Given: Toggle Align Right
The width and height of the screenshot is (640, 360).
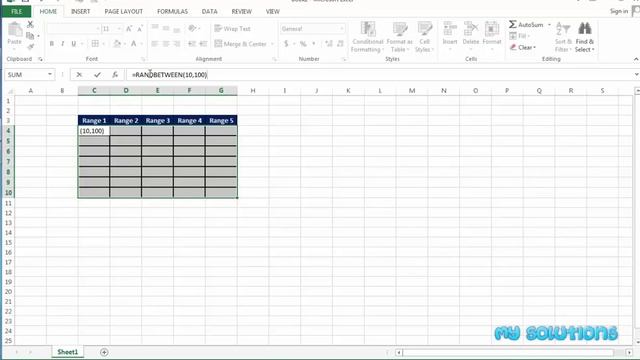Looking at the screenshot, I should (x=177, y=44).
